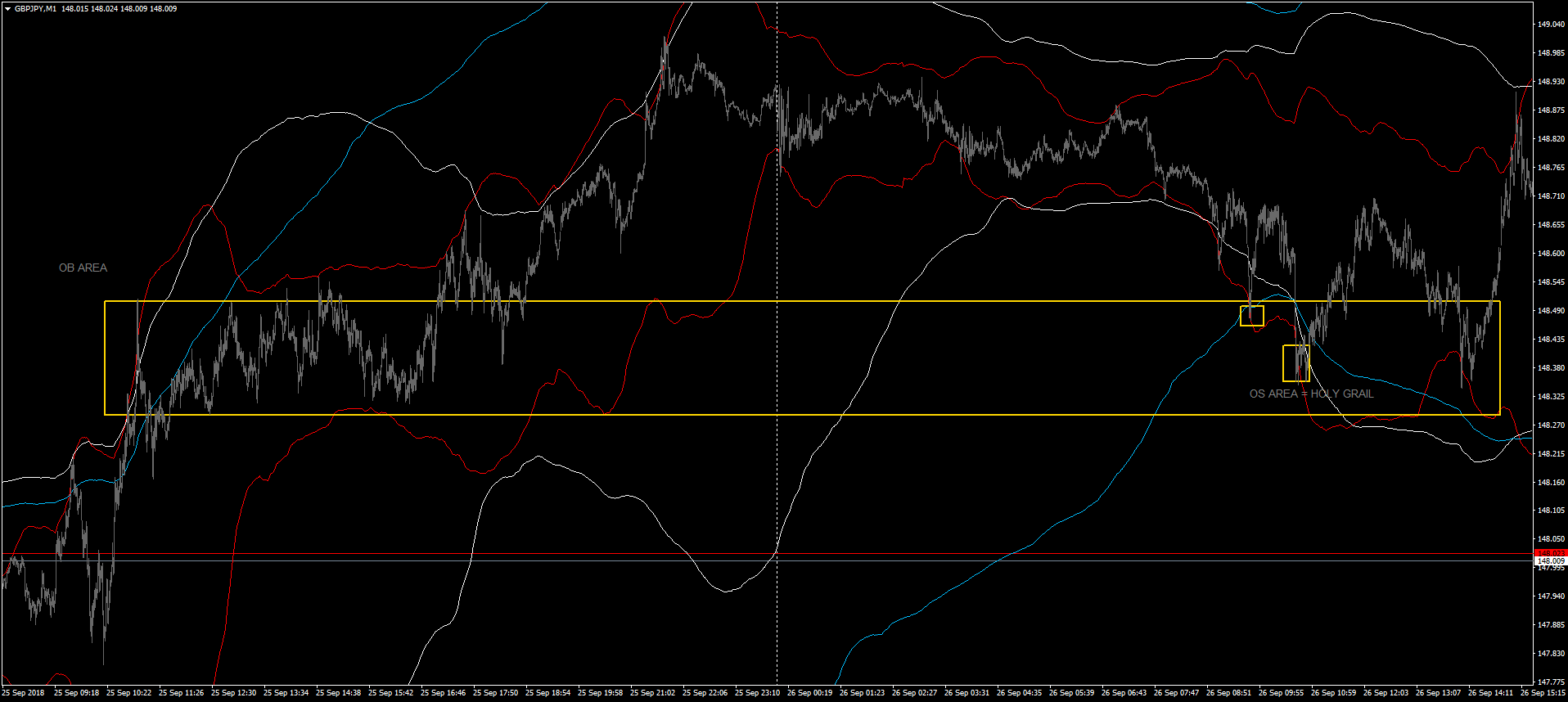Click the "25 Sep 15:42" time axis label

coord(390,693)
